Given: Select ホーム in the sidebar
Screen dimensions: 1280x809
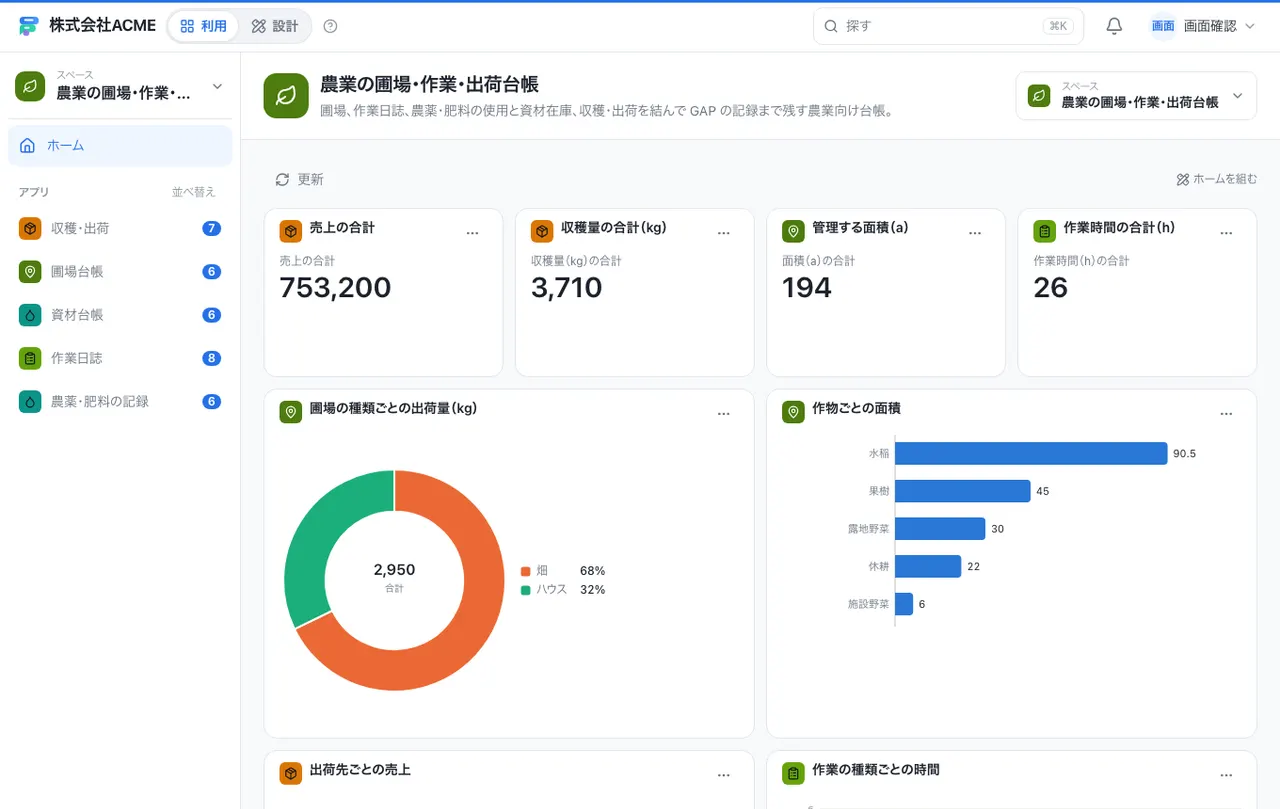Looking at the screenshot, I should (120, 146).
